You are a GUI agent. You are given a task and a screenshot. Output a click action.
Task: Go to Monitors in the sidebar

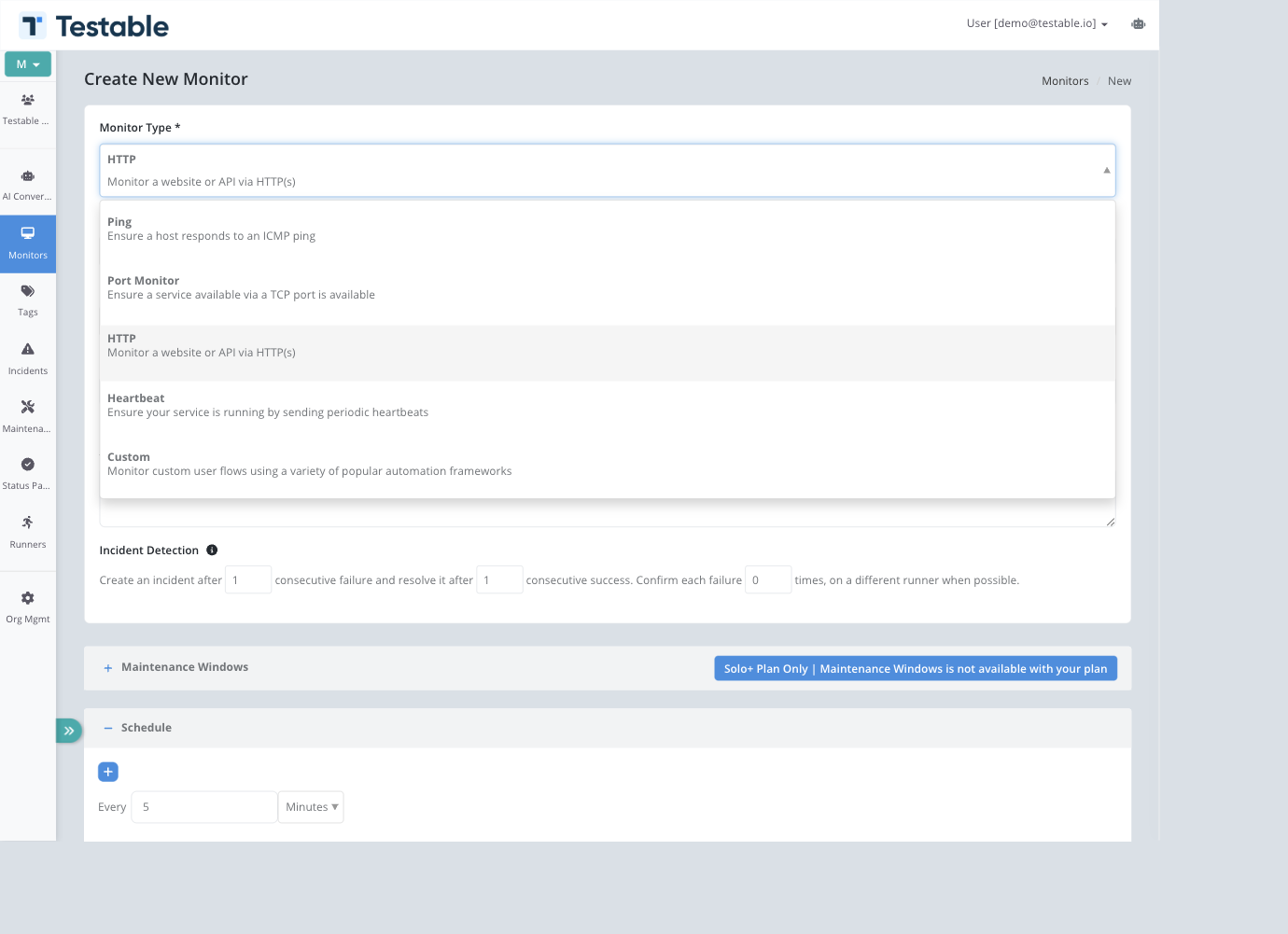pos(28,244)
